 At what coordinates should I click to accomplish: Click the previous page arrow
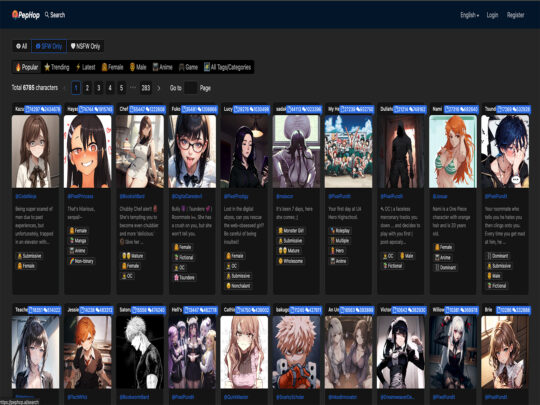point(65,88)
